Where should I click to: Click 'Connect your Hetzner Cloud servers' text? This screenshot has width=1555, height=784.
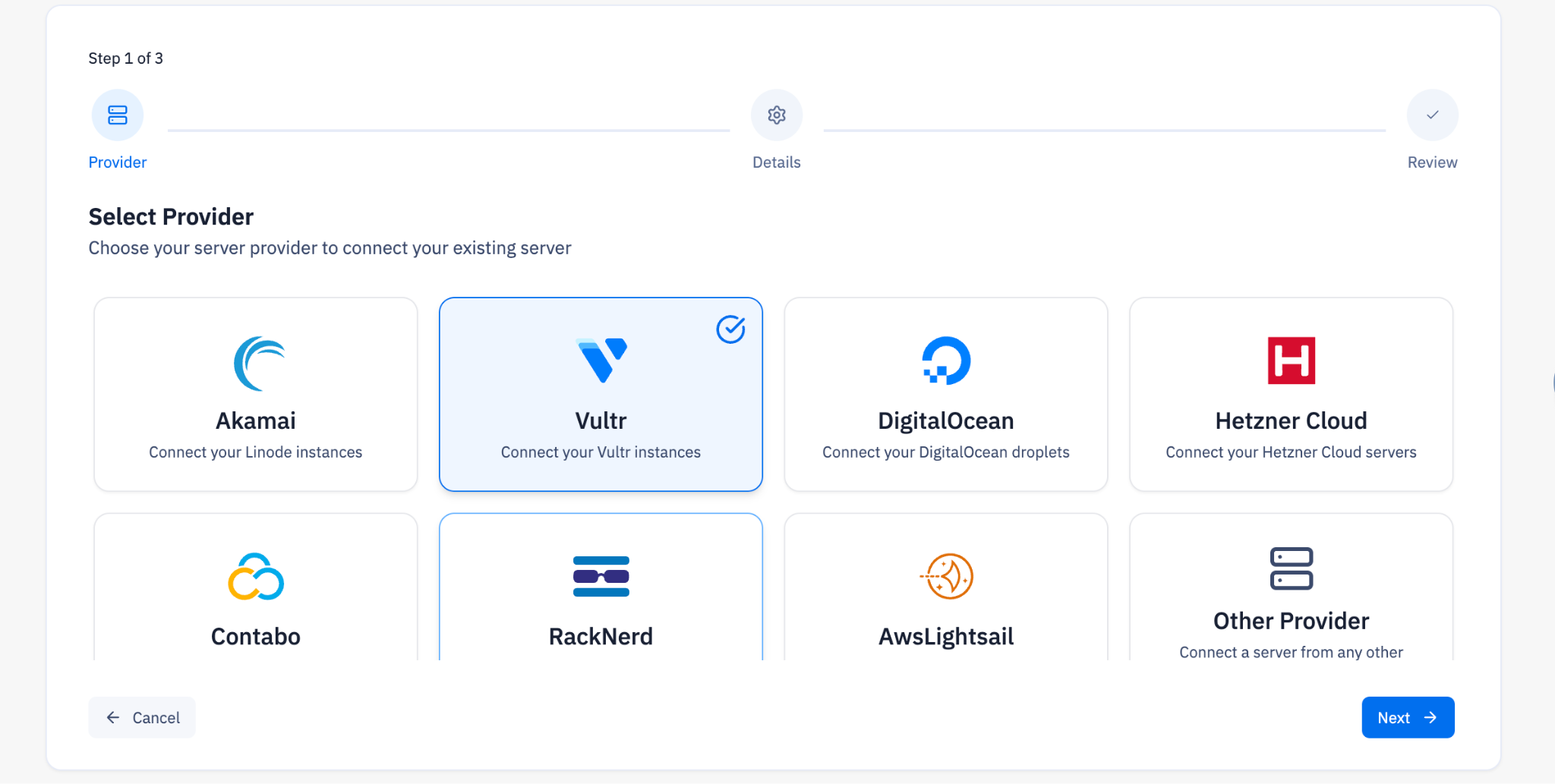point(1292,452)
